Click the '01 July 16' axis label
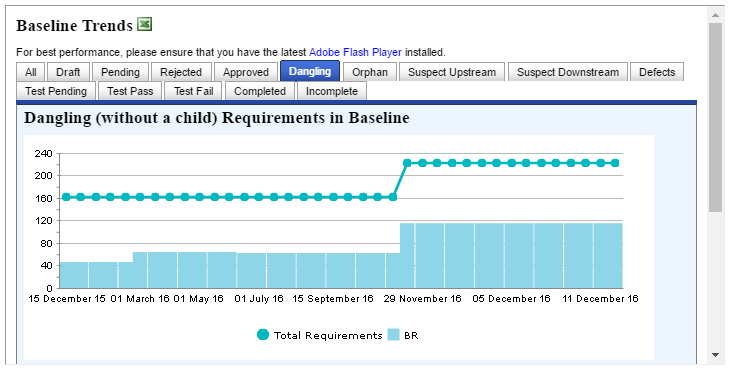Image resolution: width=732 pixels, height=374 pixels. pyautogui.click(x=259, y=299)
